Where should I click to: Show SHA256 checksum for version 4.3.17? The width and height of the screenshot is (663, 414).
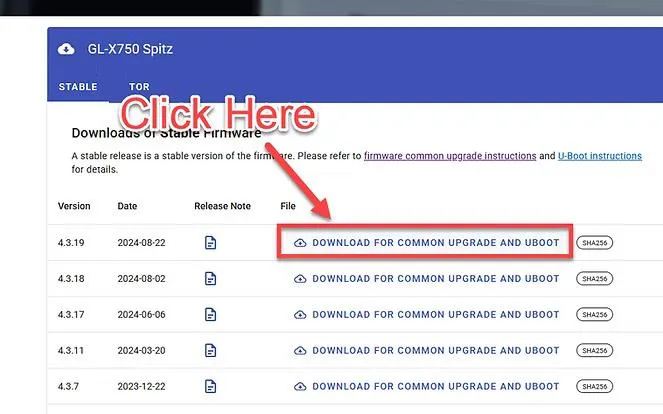point(595,315)
